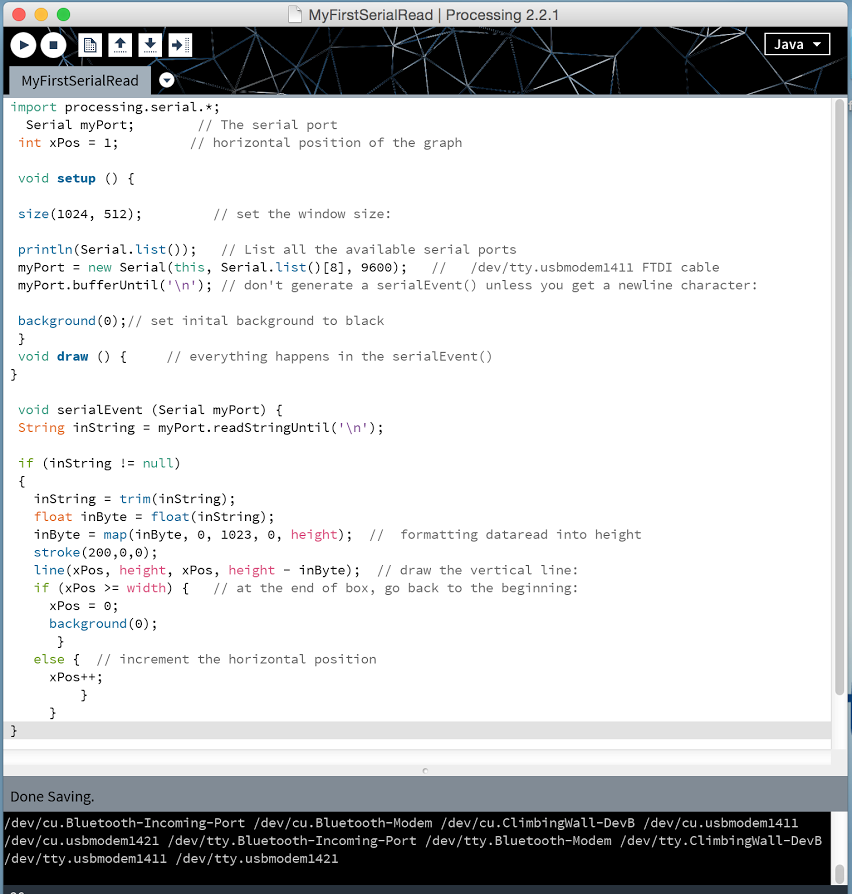Open a sketch using the up-arrow icon

pyautogui.click(x=120, y=45)
